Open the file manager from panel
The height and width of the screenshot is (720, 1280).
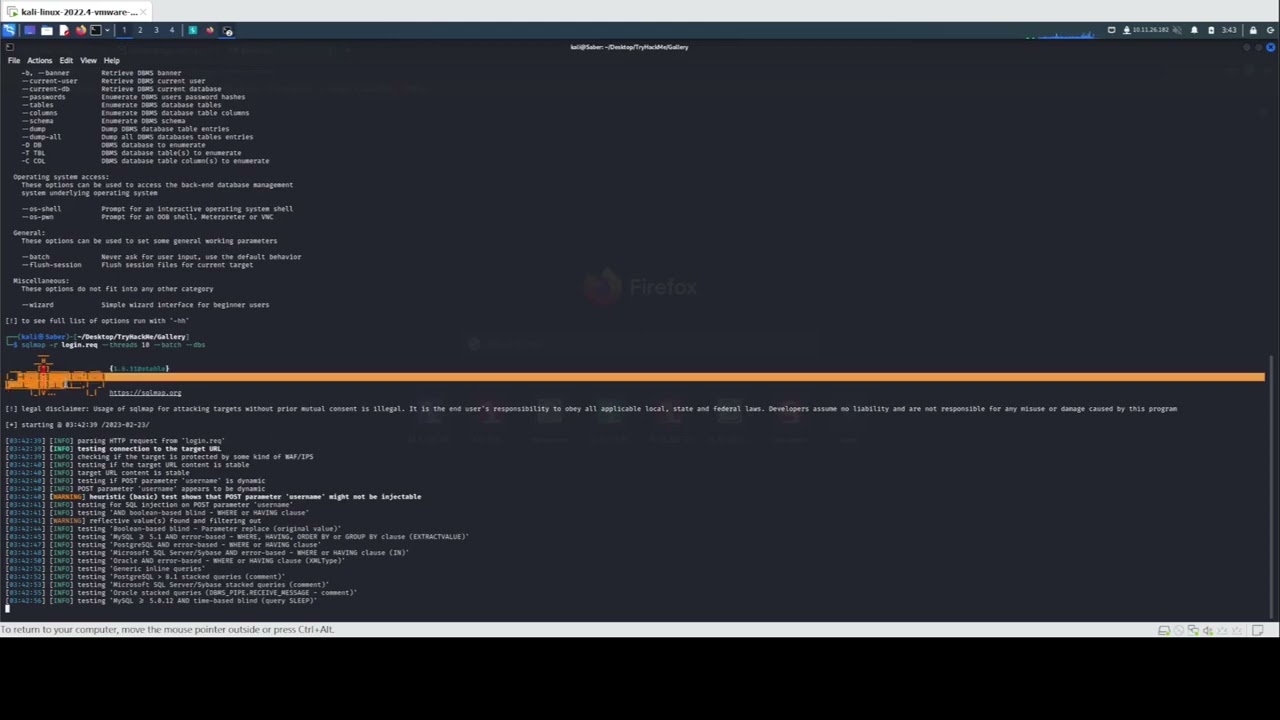pos(47,30)
